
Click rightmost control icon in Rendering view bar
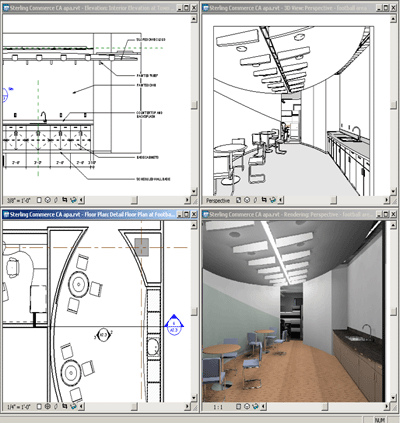[256, 406]
